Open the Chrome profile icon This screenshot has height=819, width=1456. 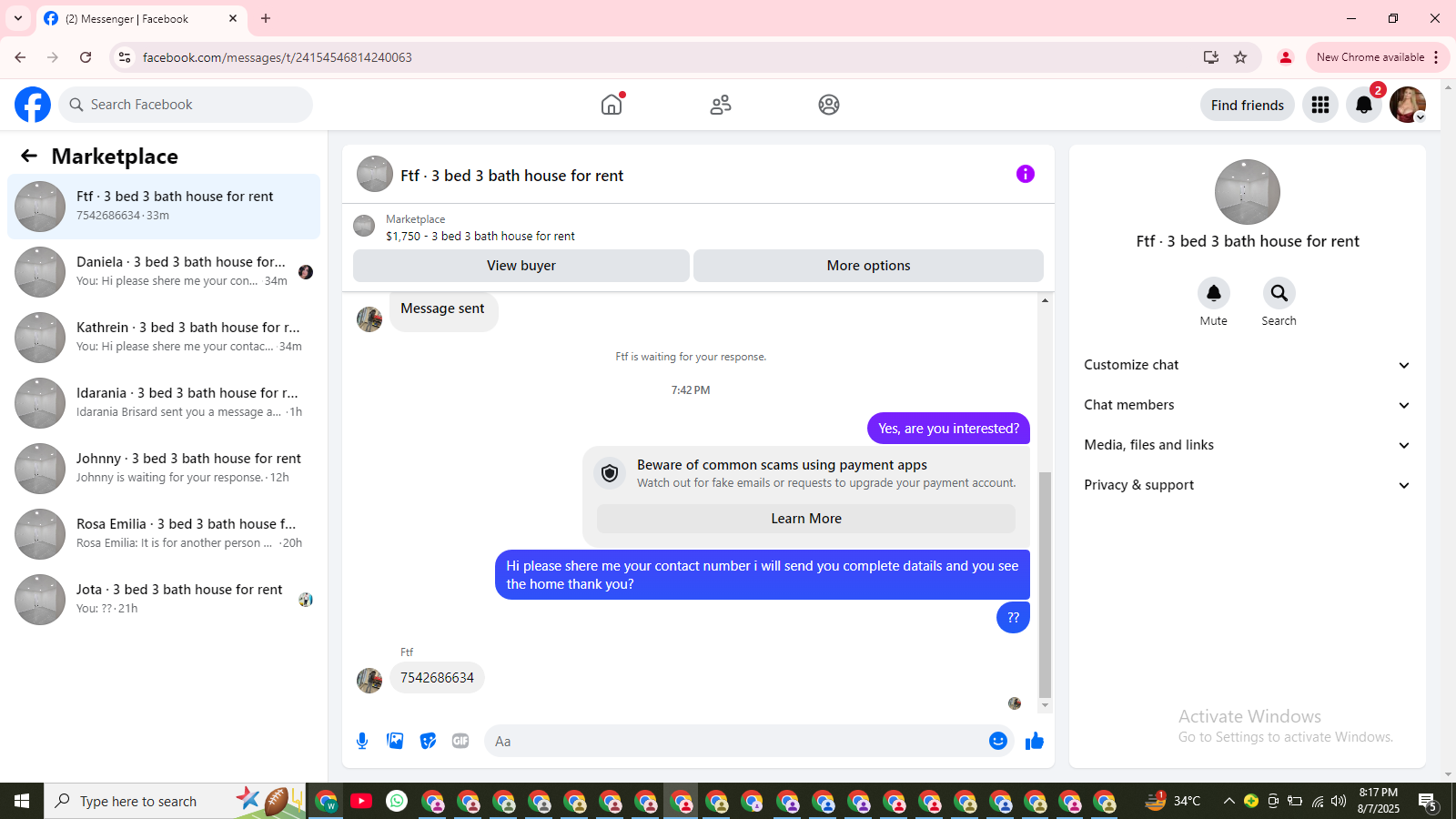coord(1286,57)
